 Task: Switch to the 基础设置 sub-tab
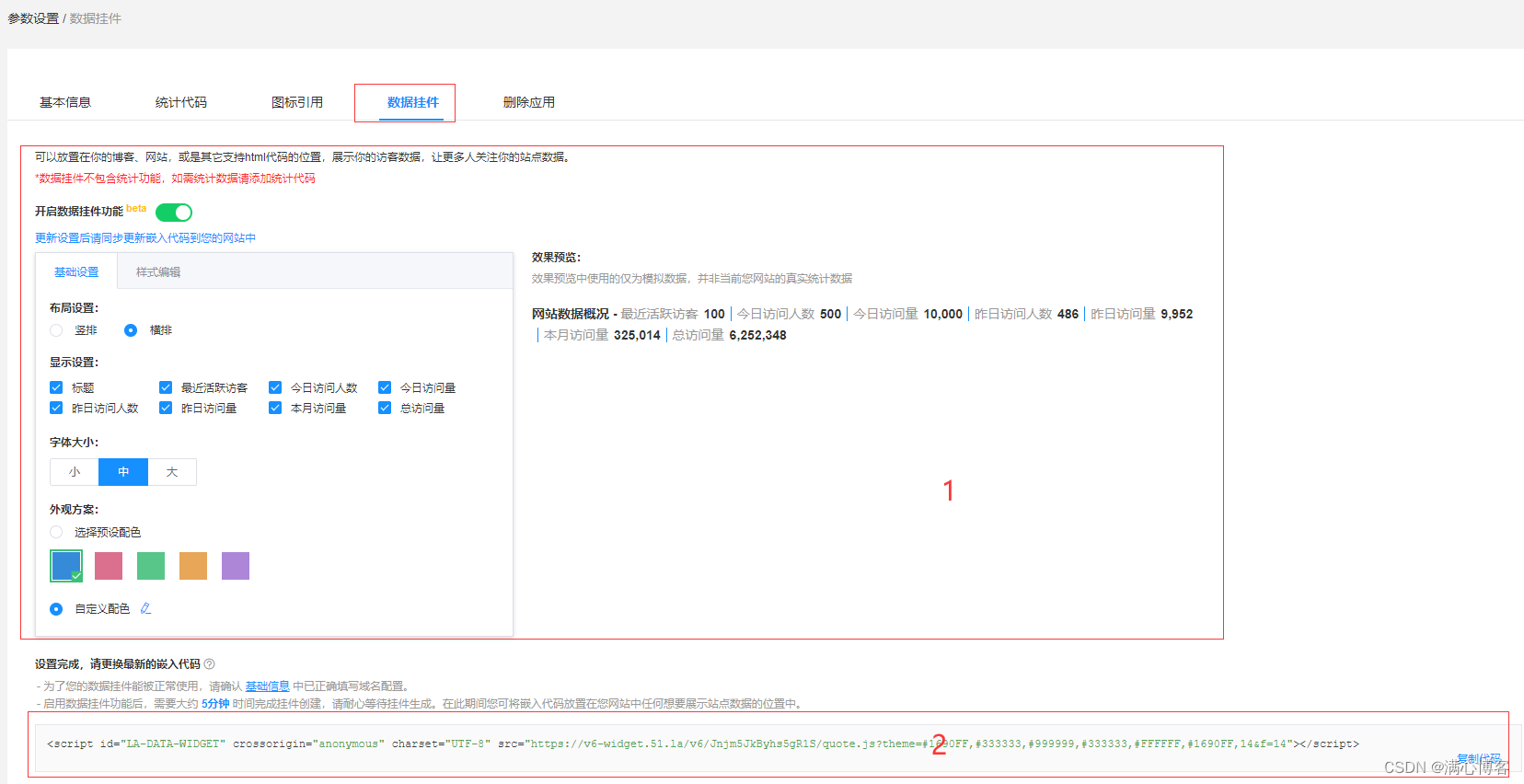[x=76, y=272]
